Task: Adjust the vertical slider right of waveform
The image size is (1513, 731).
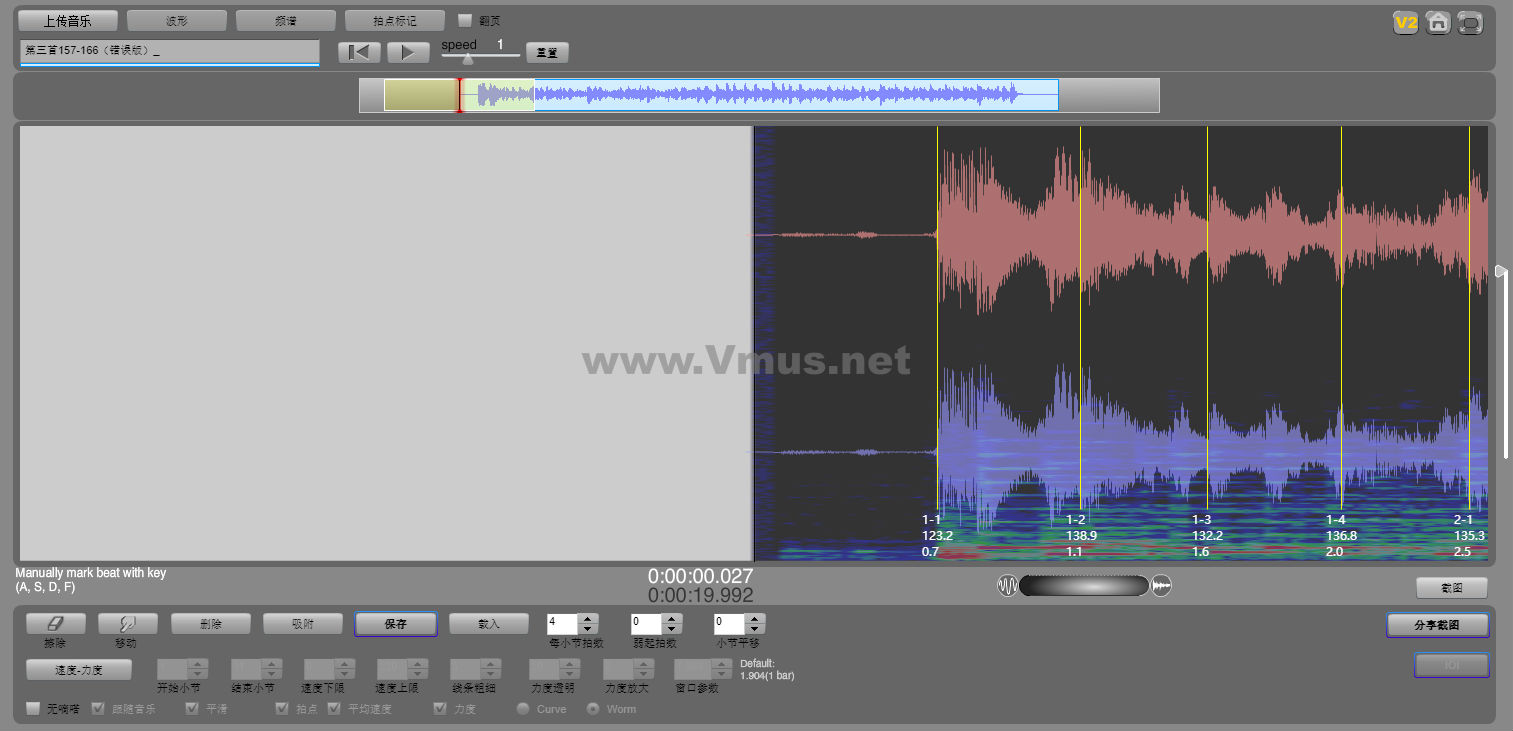Action: 1501,271
